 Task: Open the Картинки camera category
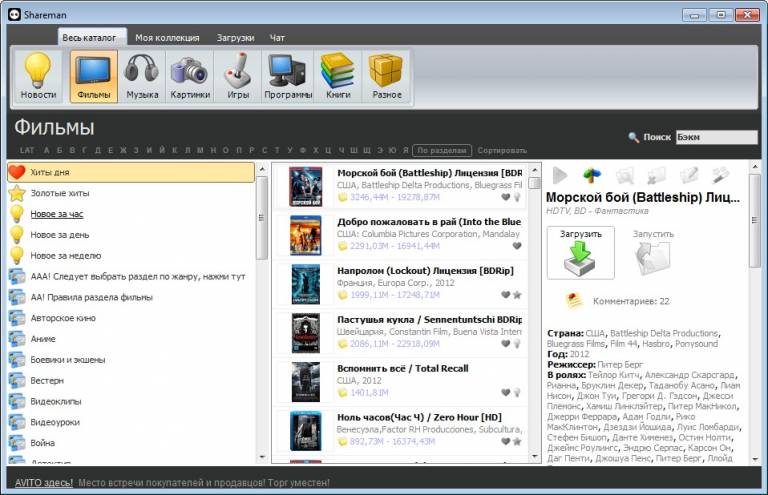coord(190,76)
